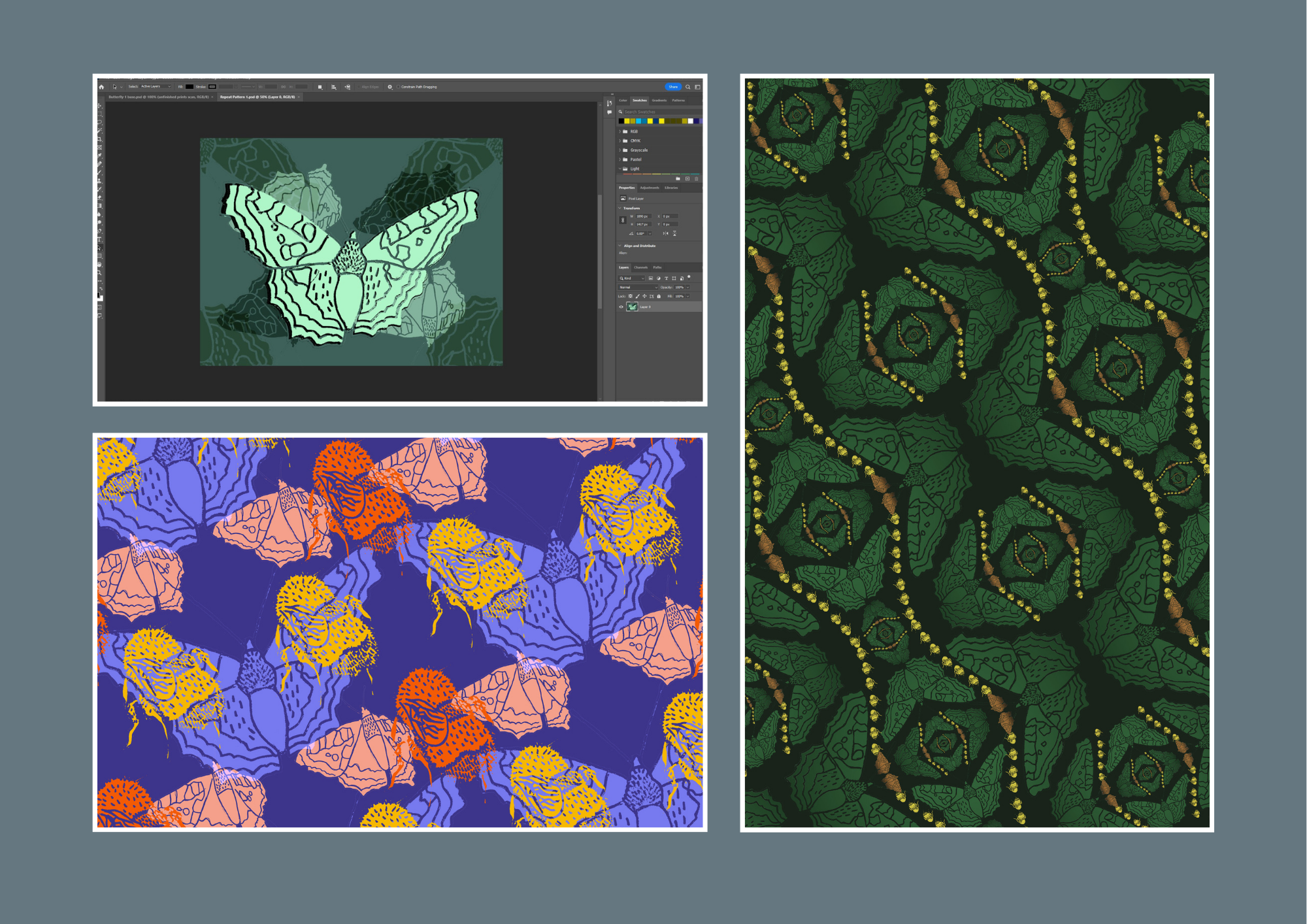Expand the RGB swatch folder

pos(620,131)
